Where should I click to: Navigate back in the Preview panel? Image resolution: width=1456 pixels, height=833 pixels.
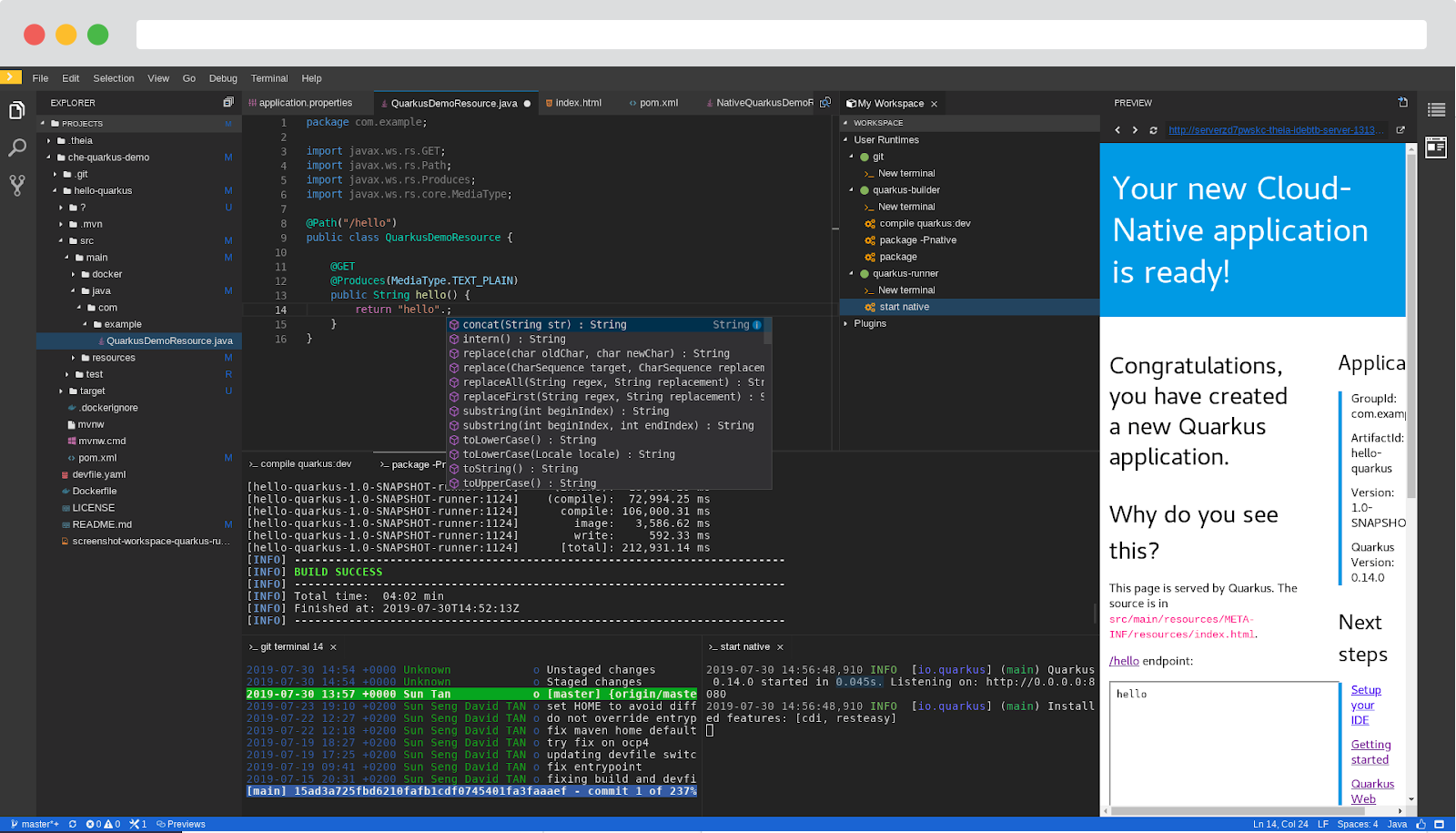(x=1117, y=129)
